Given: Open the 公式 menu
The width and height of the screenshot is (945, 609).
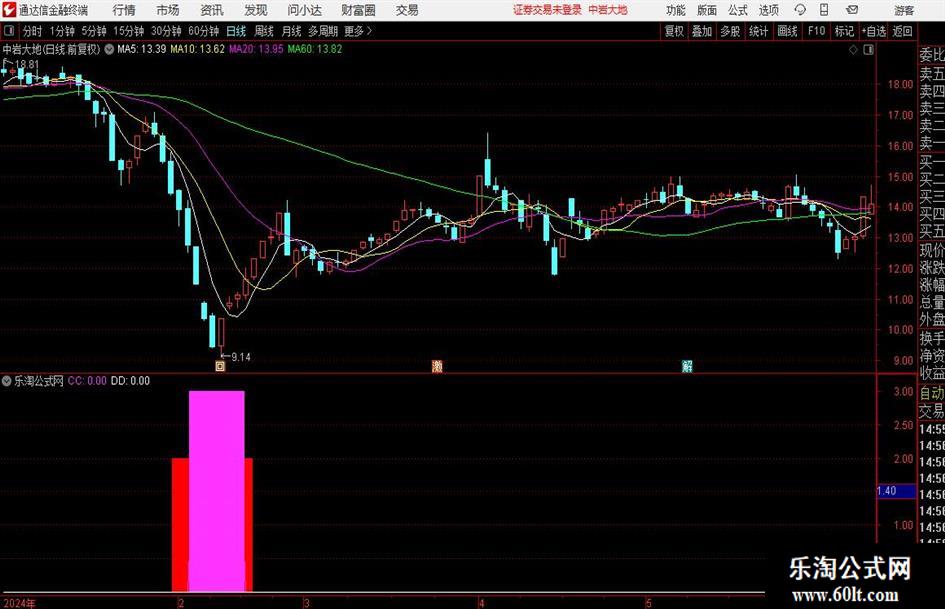Looking at the screenshot, I should pos(738,10).
